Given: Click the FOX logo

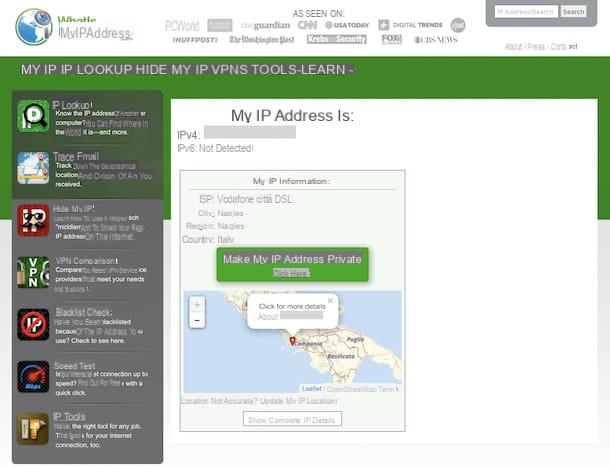Looking at the screenshot, I should click(391, 39).
